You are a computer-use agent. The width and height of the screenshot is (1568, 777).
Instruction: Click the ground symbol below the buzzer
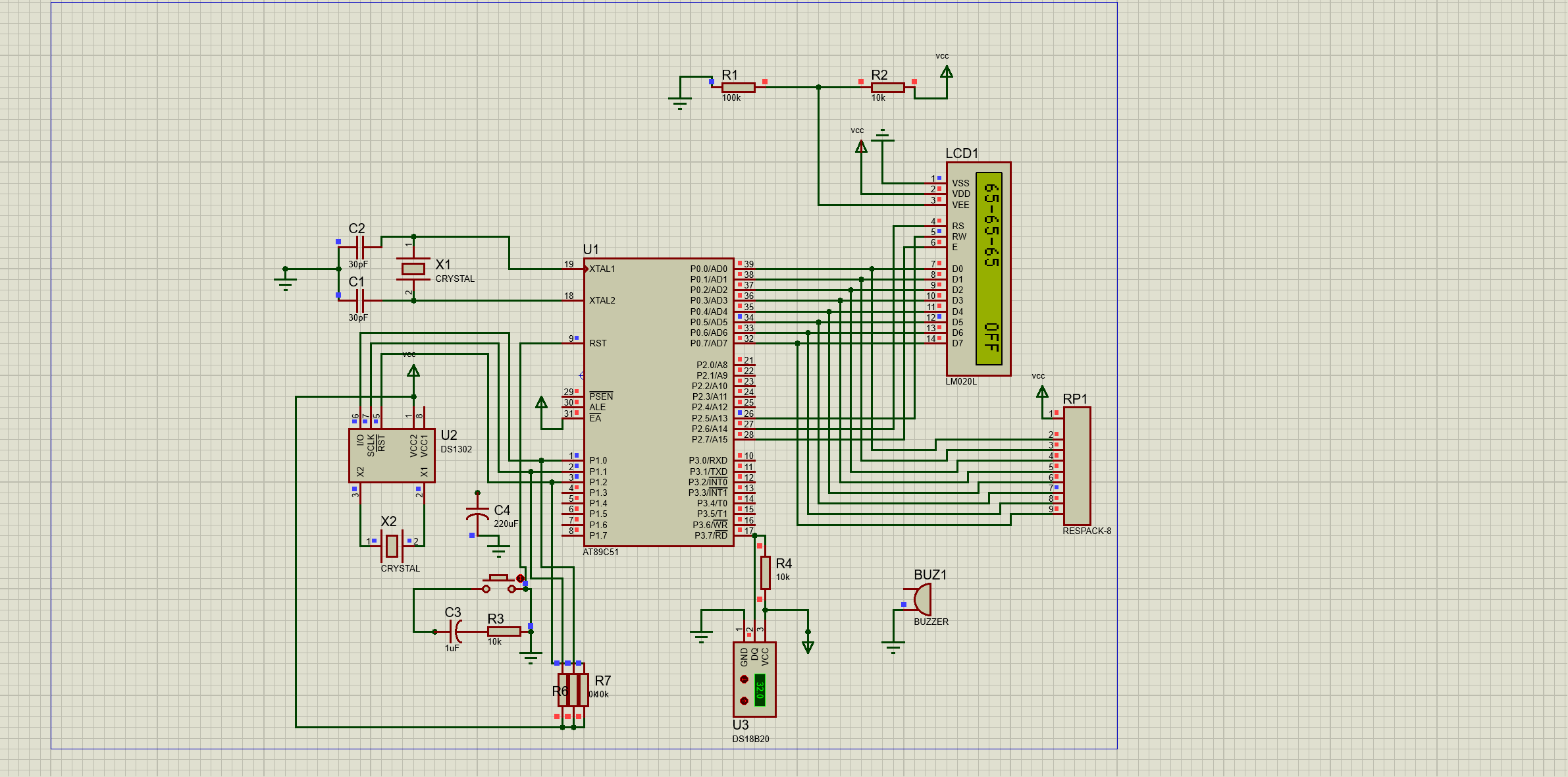click(893, 647)
